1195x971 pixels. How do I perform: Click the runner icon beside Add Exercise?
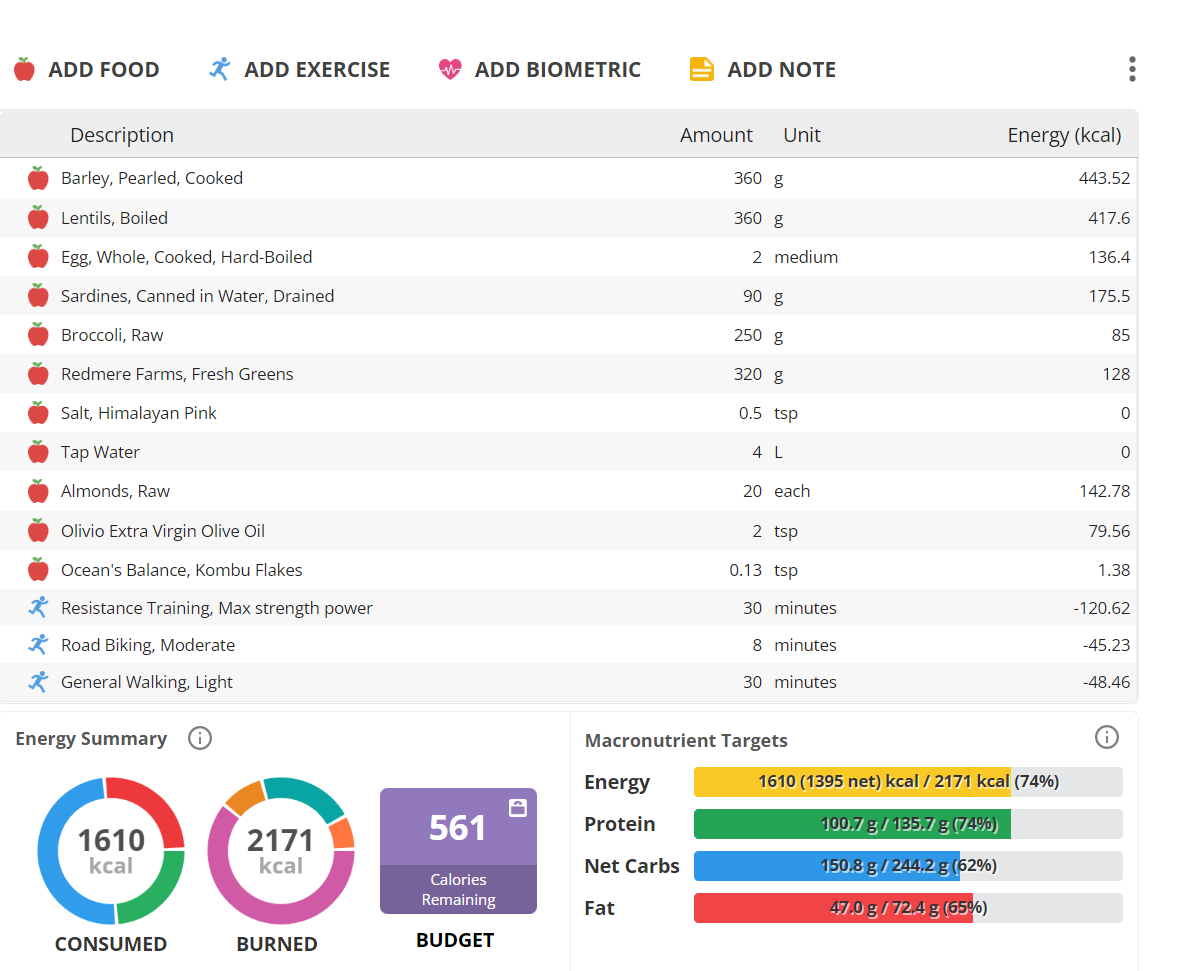219,69
